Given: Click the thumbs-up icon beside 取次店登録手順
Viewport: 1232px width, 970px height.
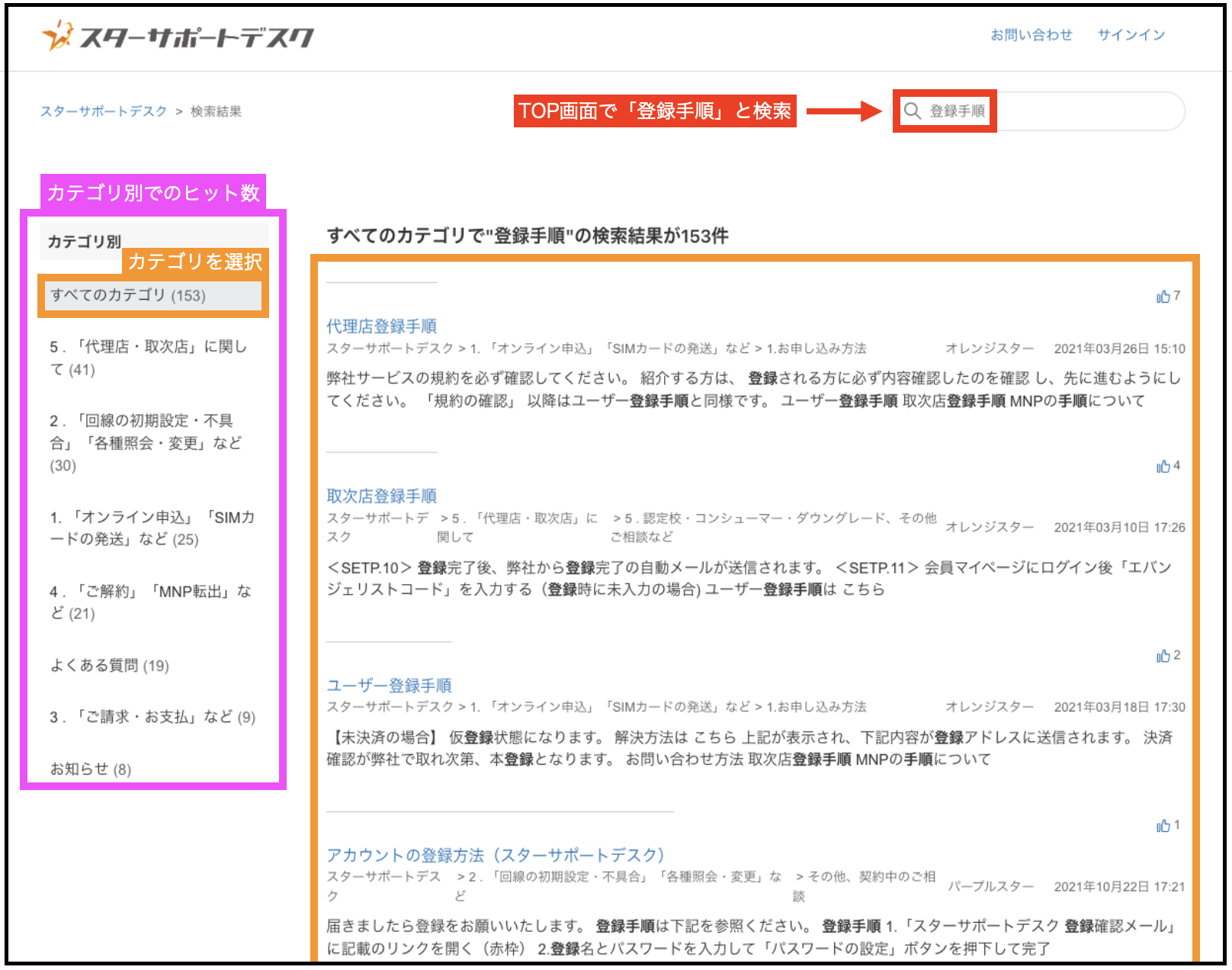Looking at the screenshot, I should (1164, 467).
